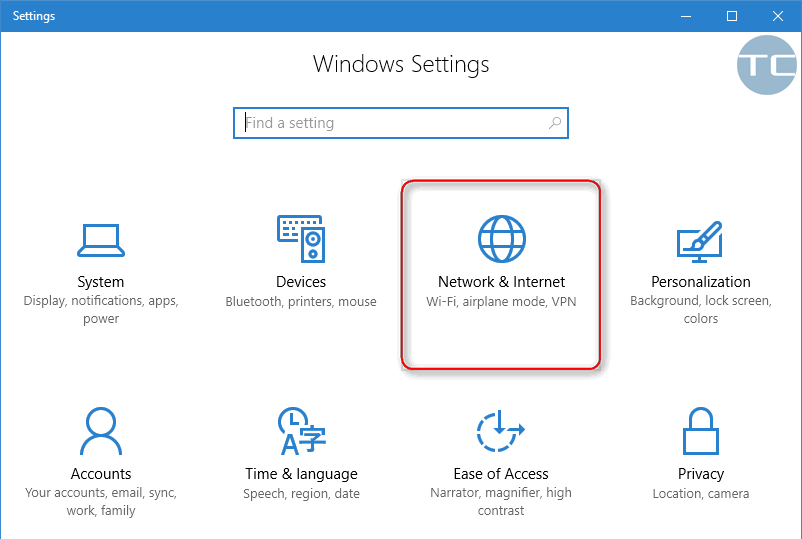The height and width of the screenshot is (539, 802).
Task: Click 'Speech, region, date' description
Action: point(301,494)
